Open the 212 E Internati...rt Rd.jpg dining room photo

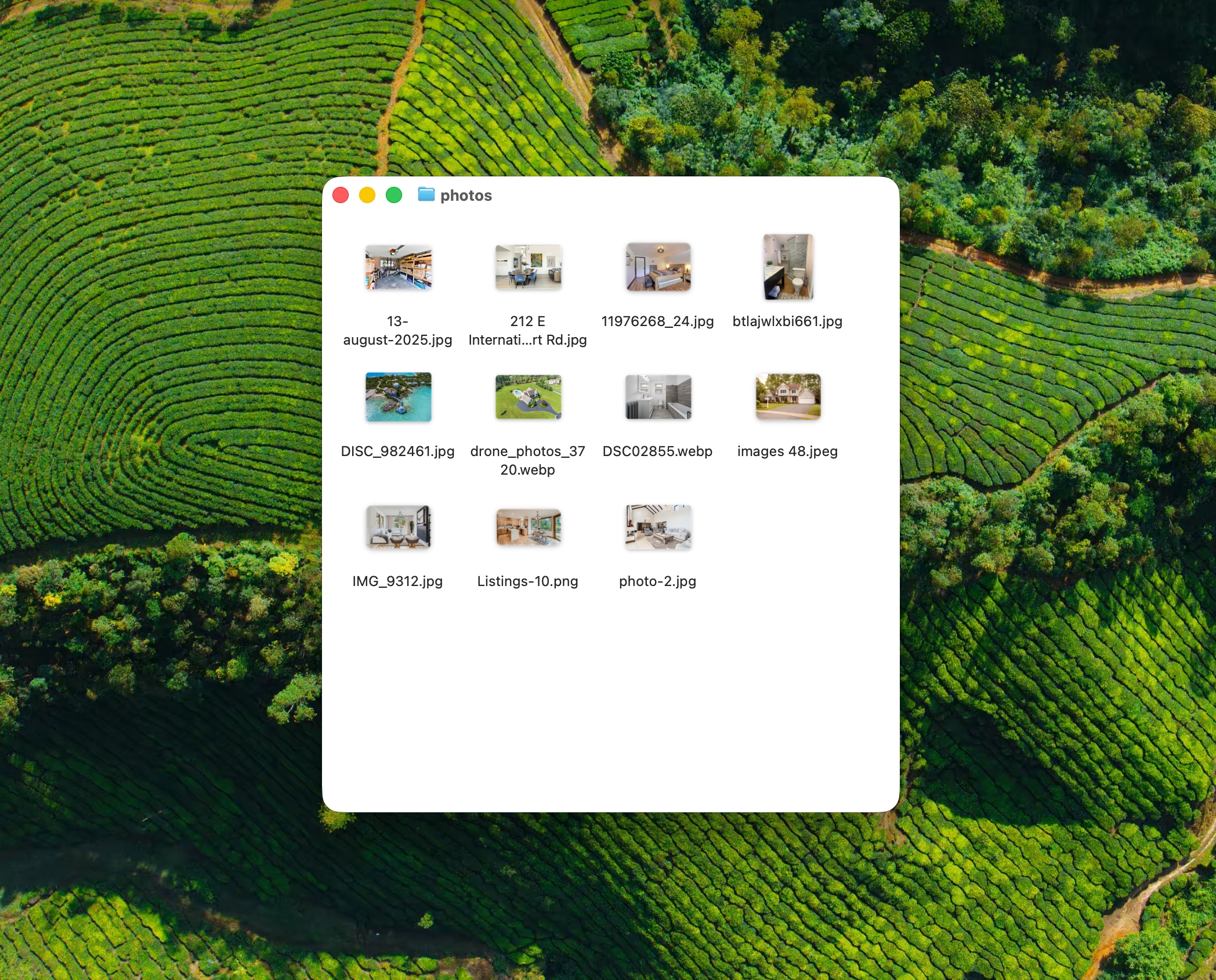[528, 267]
